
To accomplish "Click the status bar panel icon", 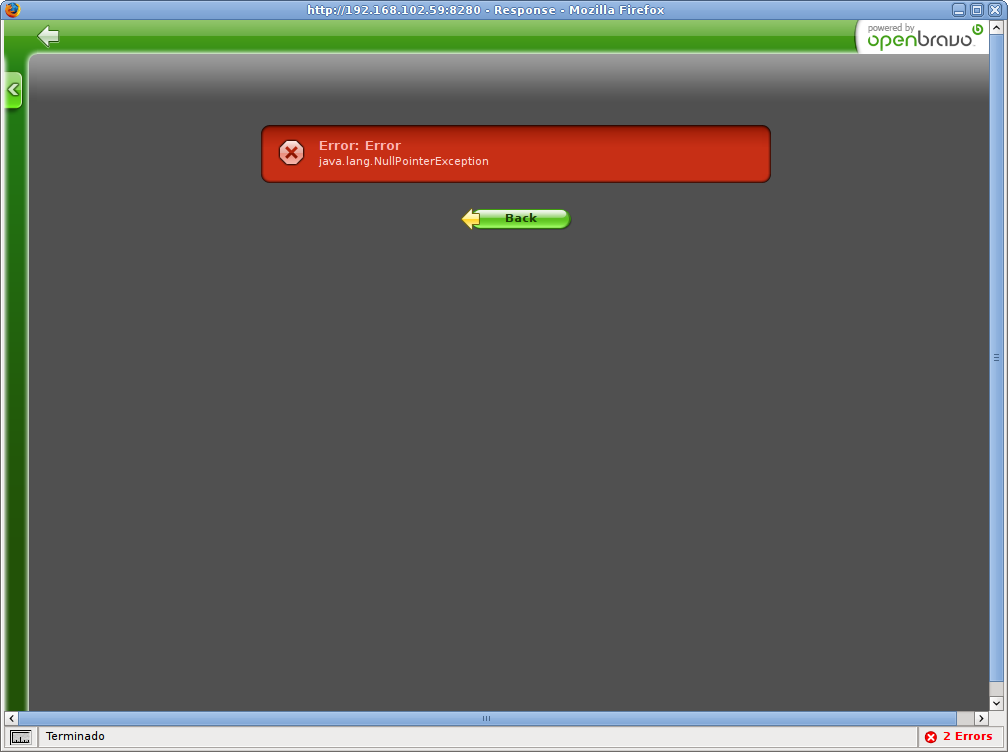I will [x=21, y=737].
